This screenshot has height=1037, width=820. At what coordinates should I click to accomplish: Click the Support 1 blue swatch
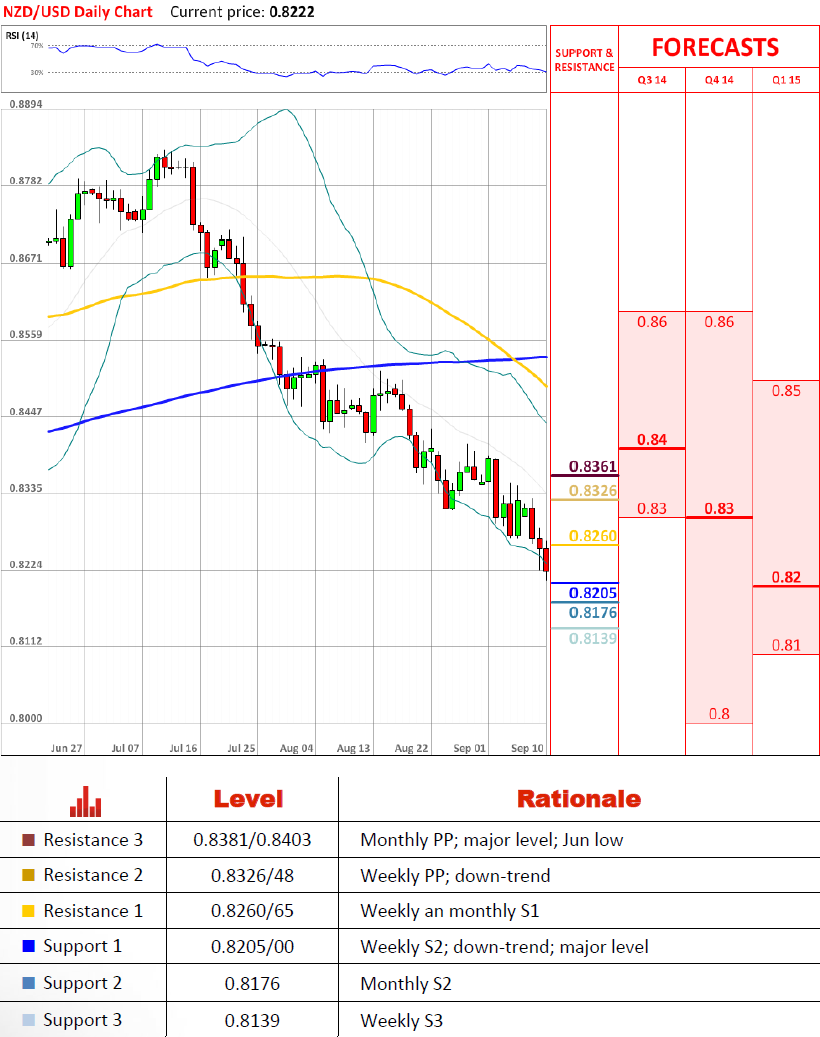click(28, 946)
